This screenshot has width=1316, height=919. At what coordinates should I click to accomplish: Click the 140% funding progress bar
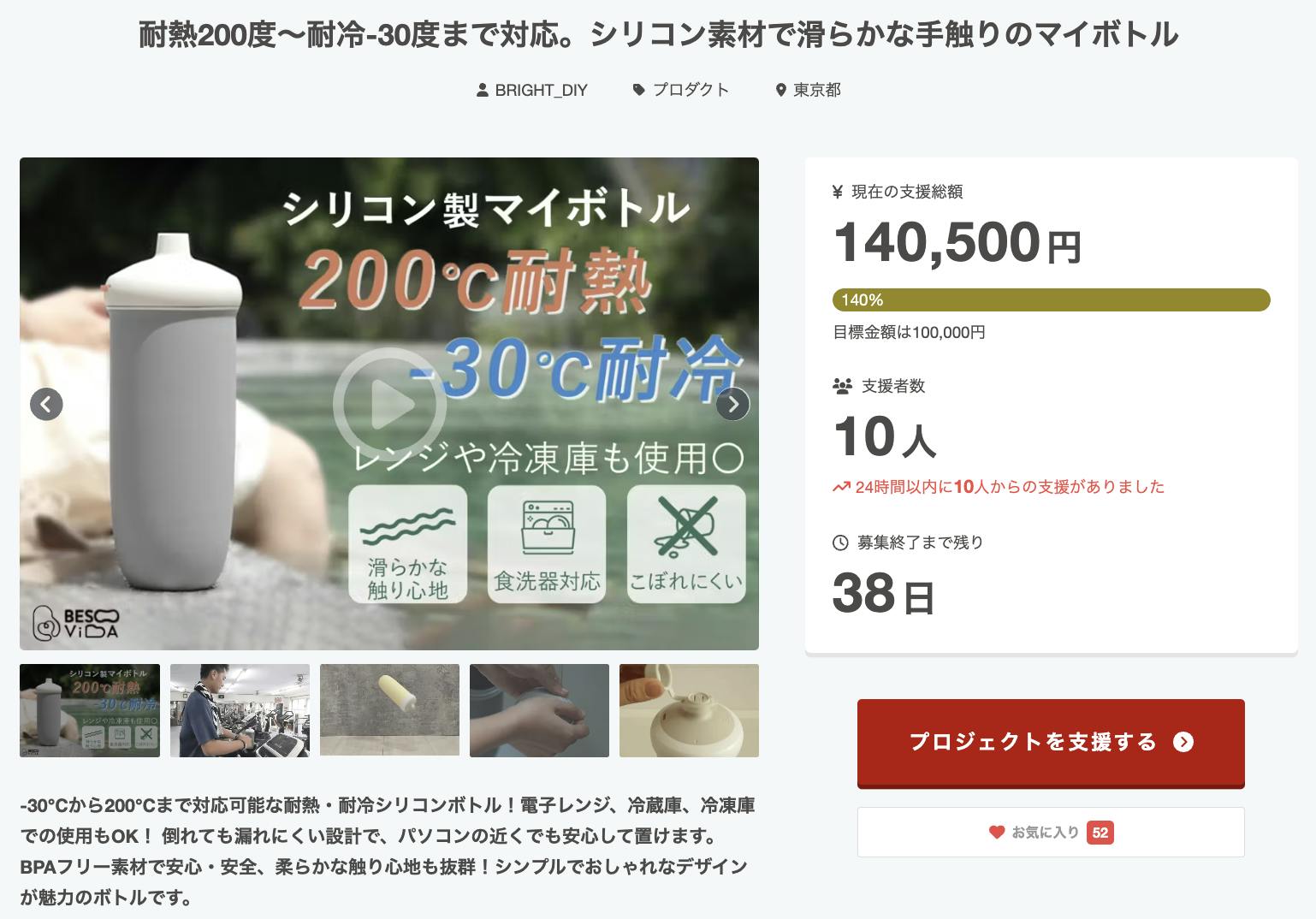1051,300
